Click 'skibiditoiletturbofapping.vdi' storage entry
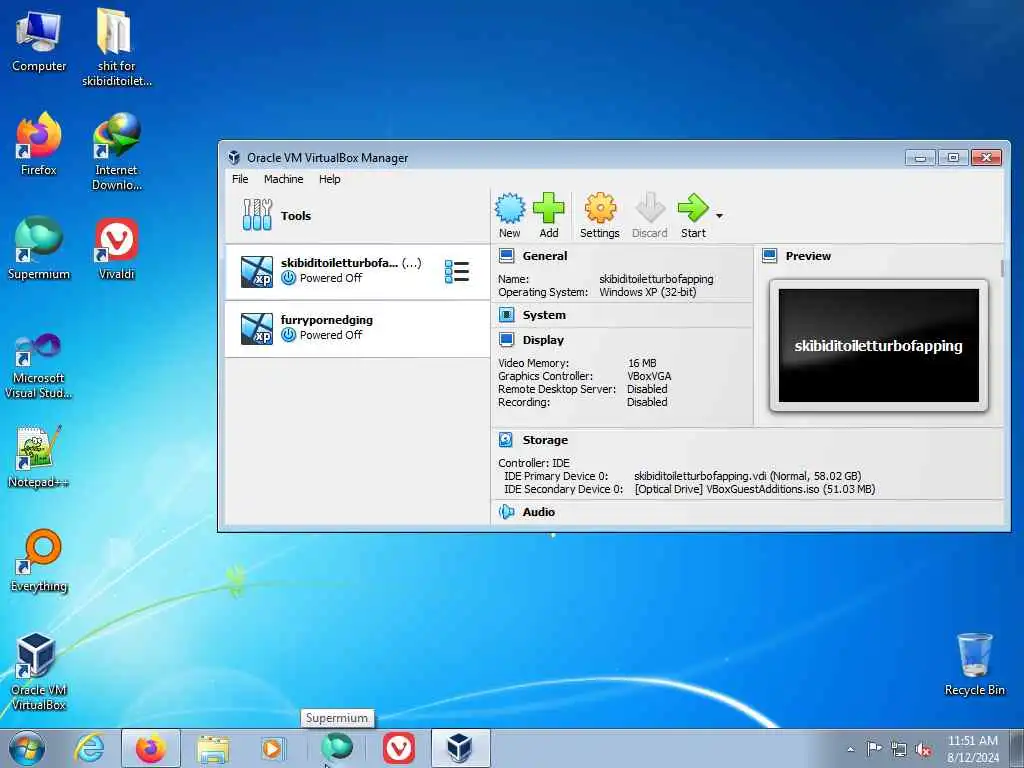This screenshot has height=768, width=1024. (747, 476)
